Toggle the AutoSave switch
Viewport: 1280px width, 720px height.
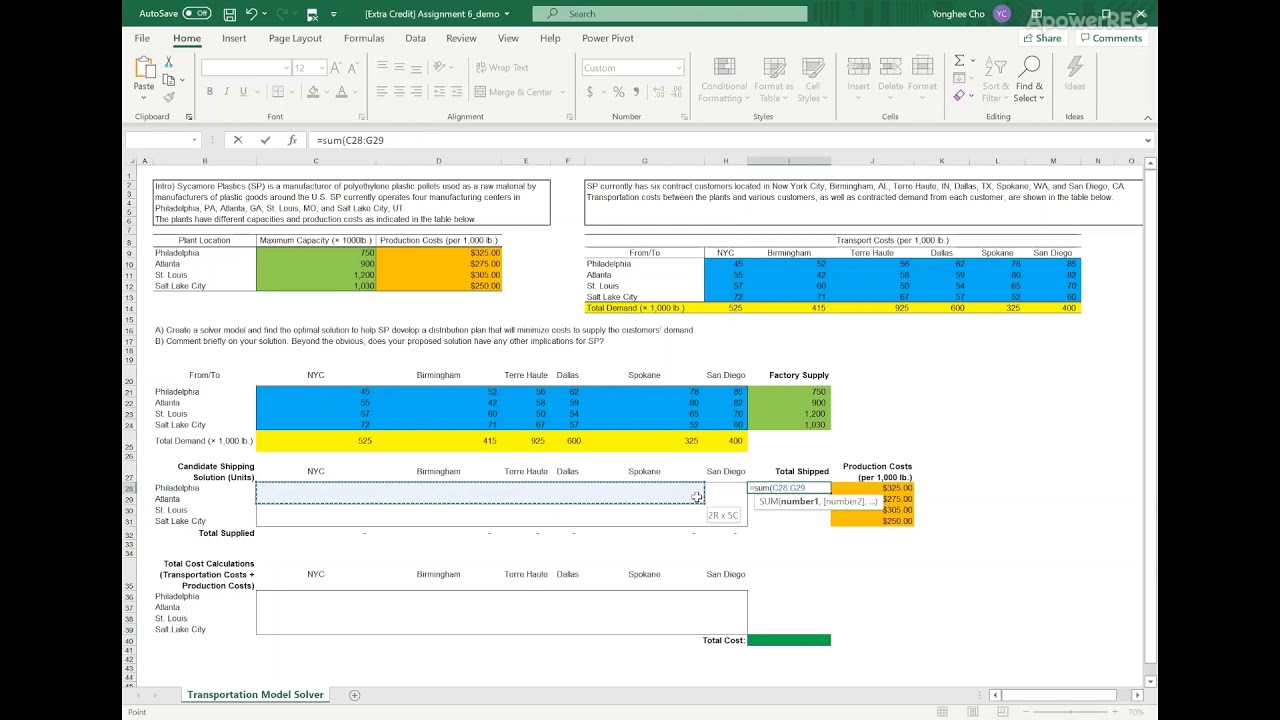196,14
